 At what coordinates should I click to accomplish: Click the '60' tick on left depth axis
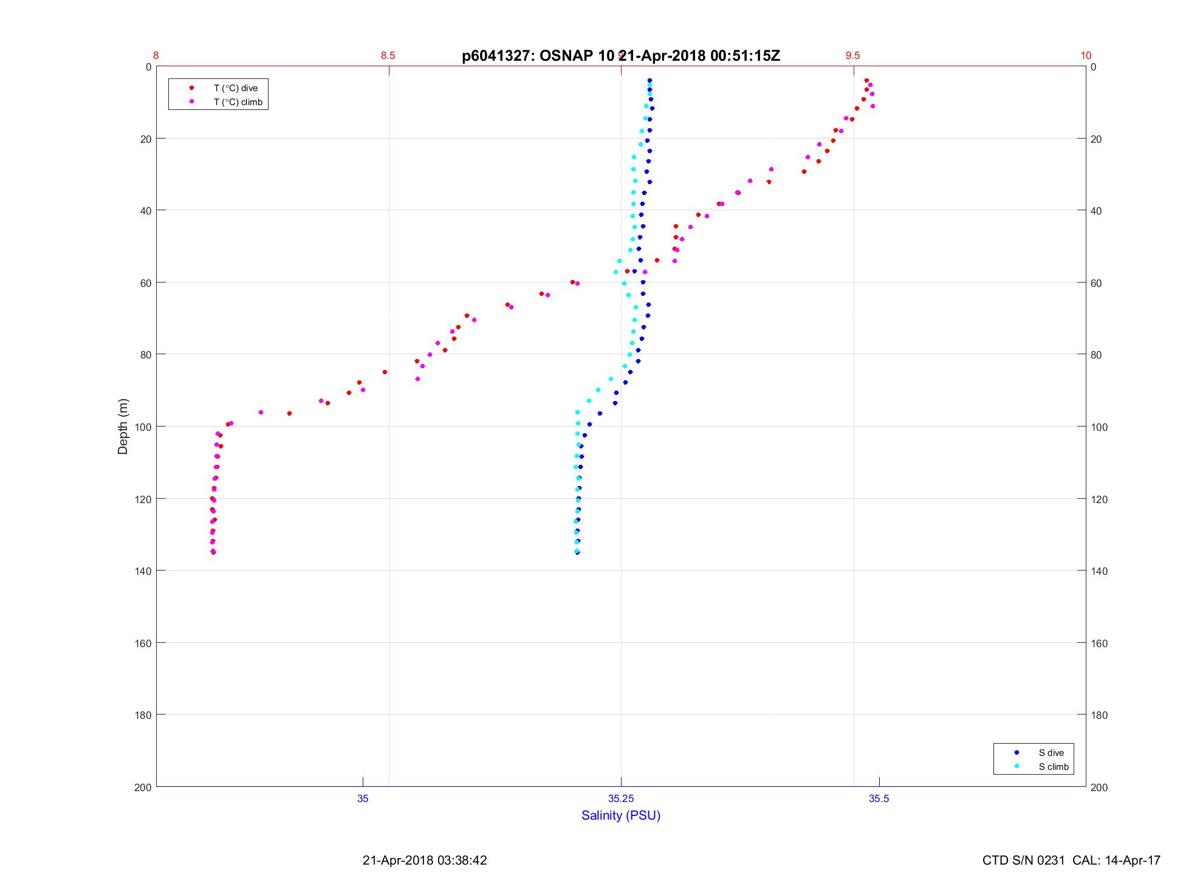click(145, 283)
